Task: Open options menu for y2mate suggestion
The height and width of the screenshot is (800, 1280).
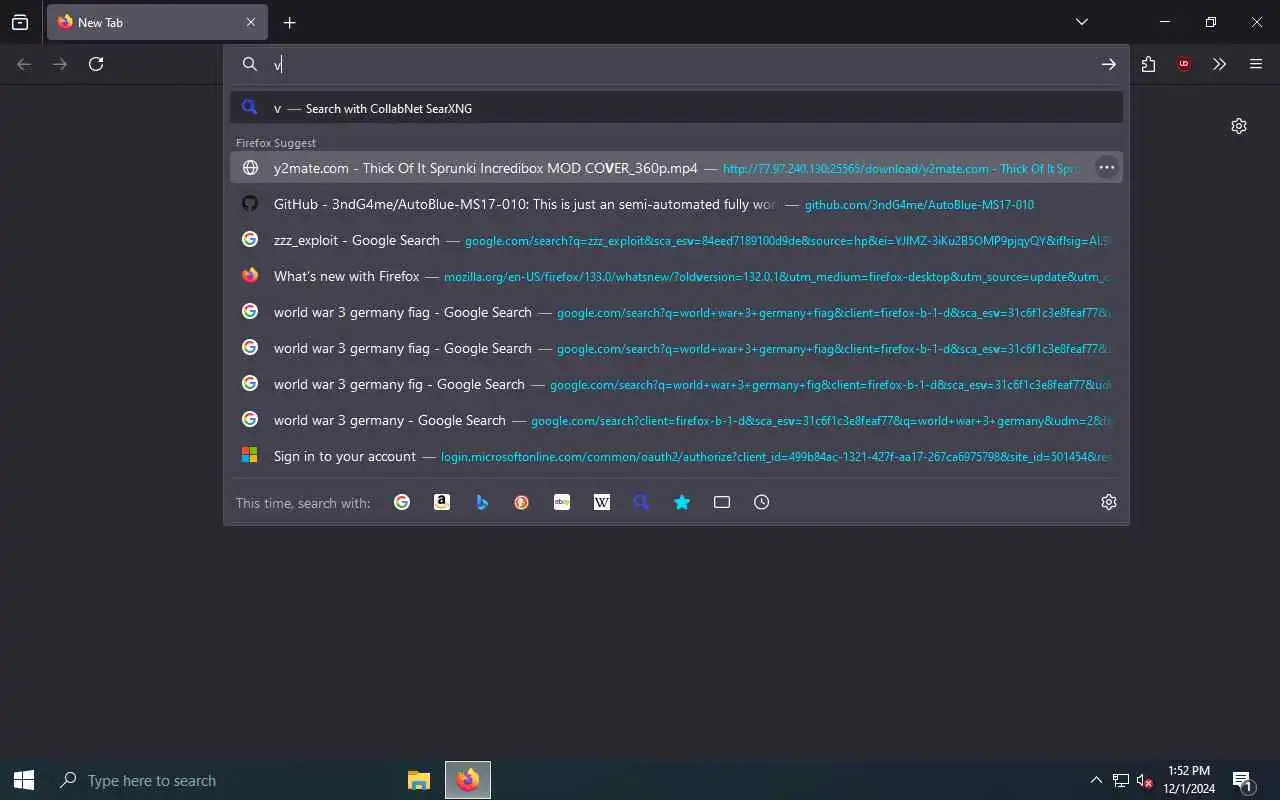Action: (1106, 168)
